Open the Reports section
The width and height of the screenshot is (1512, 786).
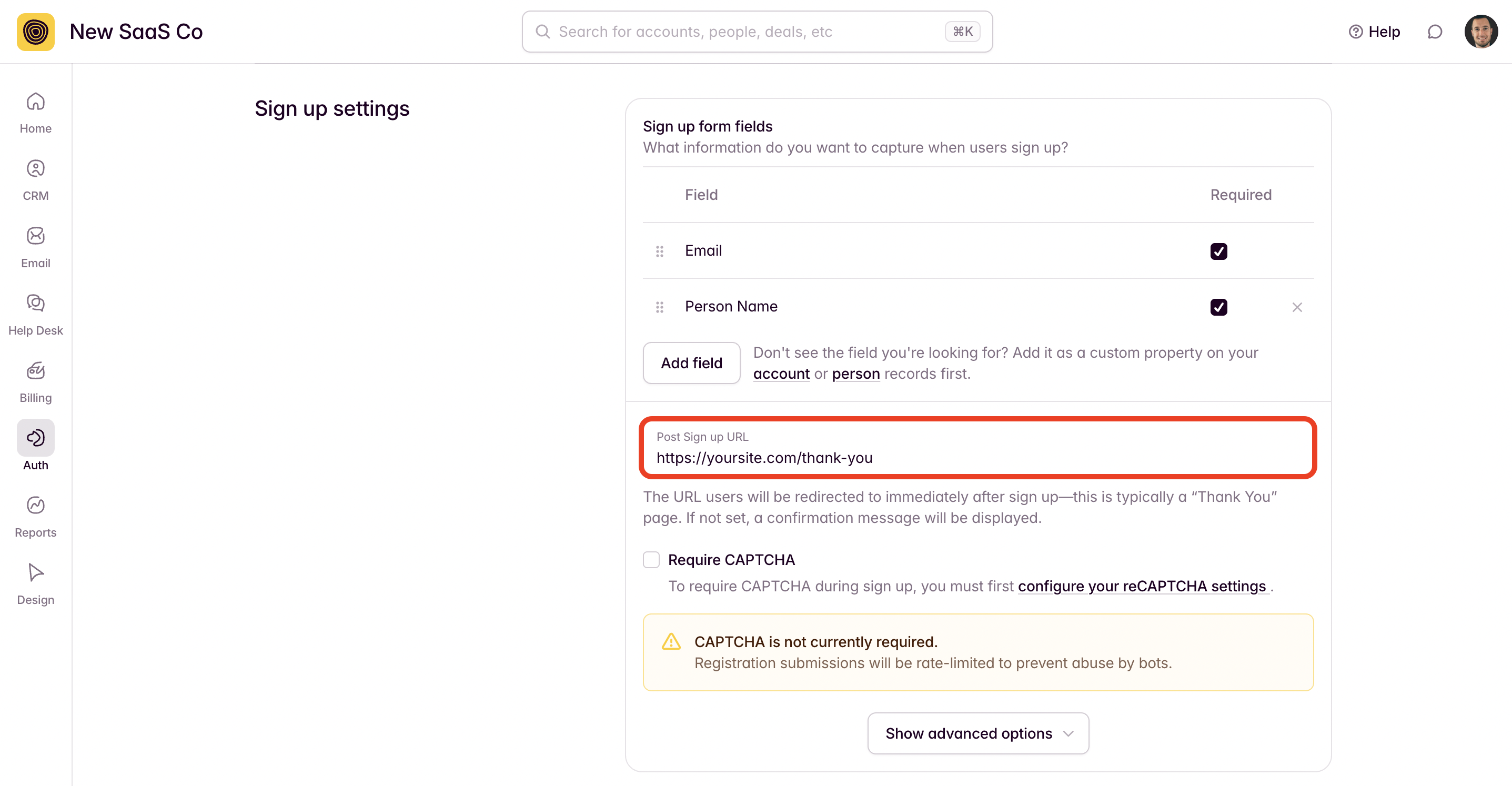35,517
